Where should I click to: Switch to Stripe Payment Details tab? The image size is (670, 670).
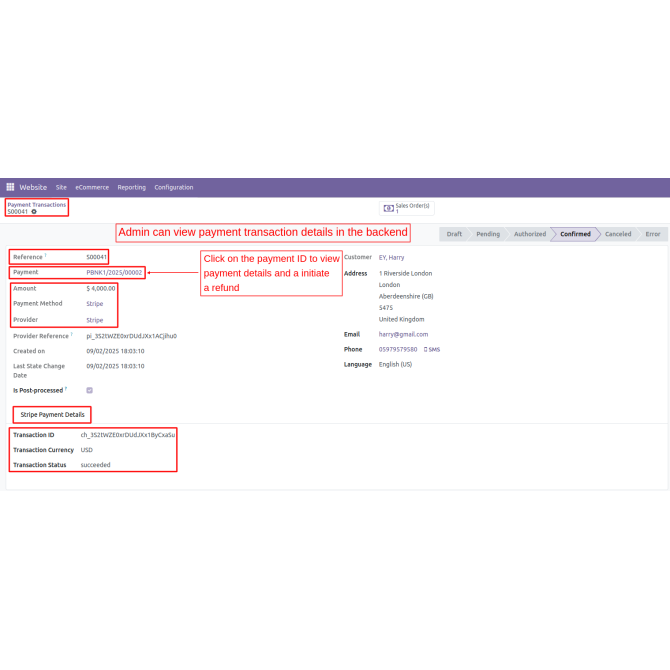[52, 414]
